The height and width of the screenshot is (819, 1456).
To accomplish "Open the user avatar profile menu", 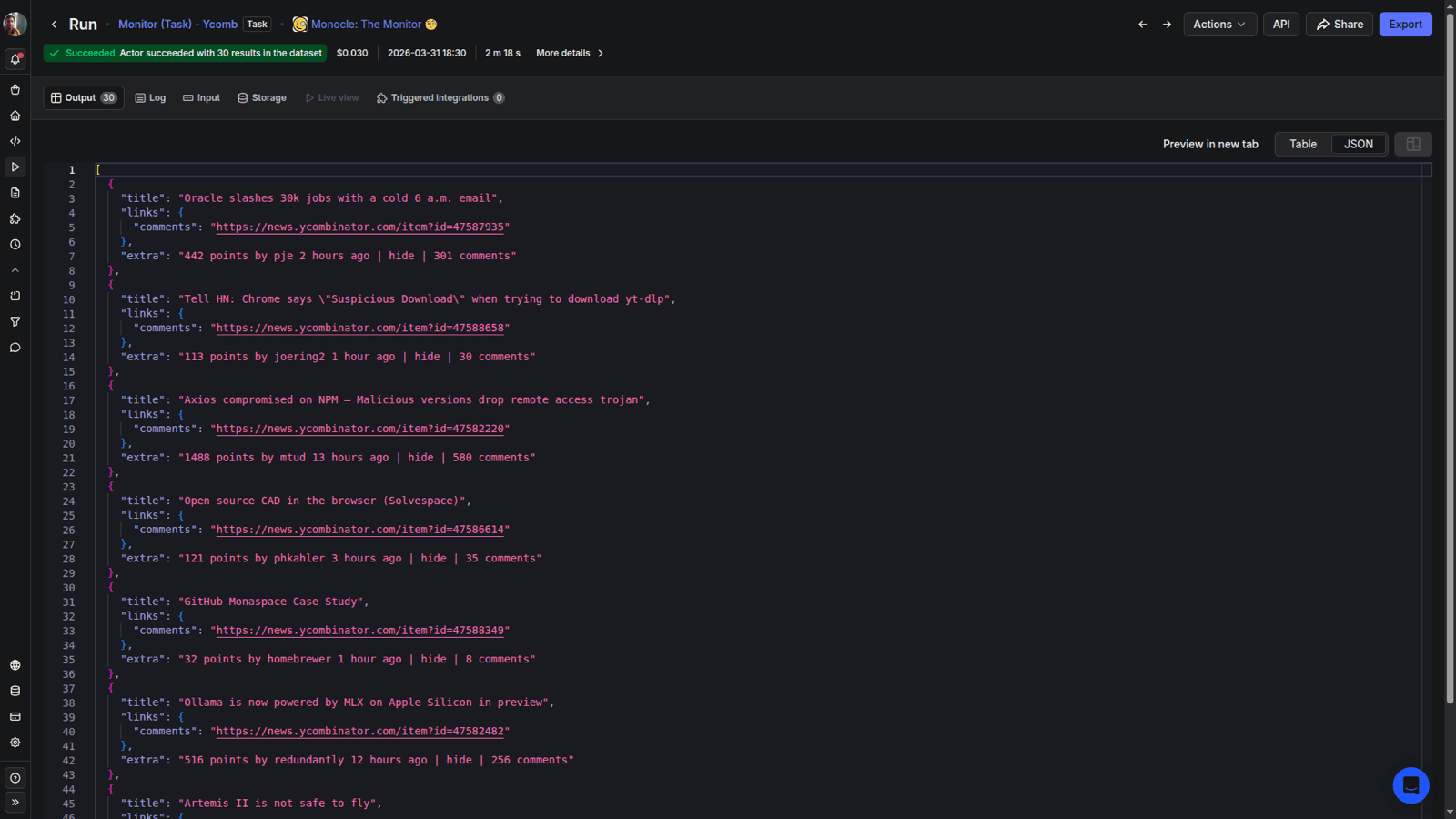I will (x=15, y=25).
